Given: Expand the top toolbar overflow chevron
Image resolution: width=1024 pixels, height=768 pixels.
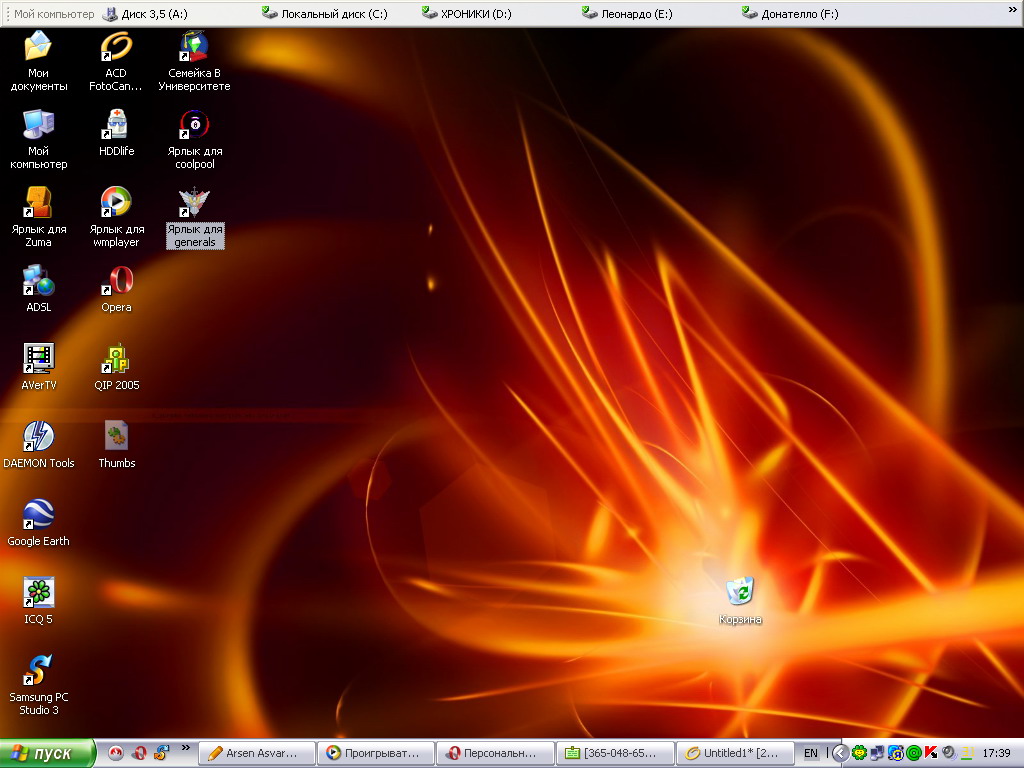Looking at the screenshot, I should coord(1012,10).
